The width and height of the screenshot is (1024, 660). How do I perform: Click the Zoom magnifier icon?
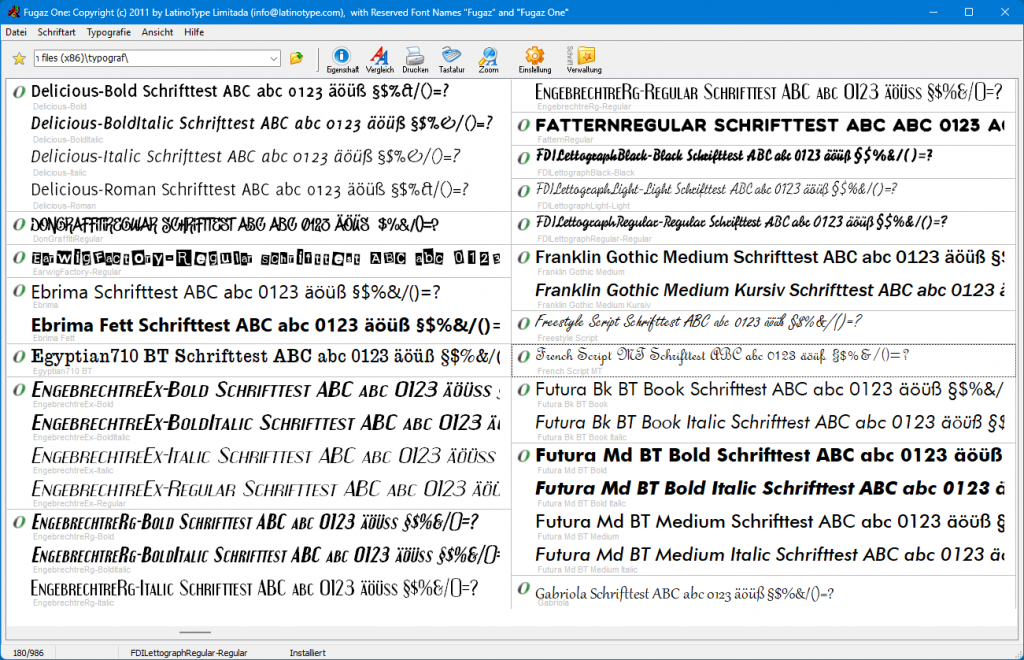488,58
